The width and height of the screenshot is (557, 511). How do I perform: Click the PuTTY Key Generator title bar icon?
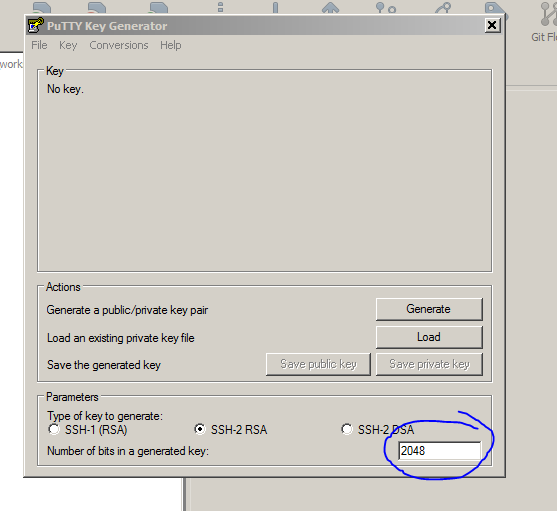click(36, 25)
